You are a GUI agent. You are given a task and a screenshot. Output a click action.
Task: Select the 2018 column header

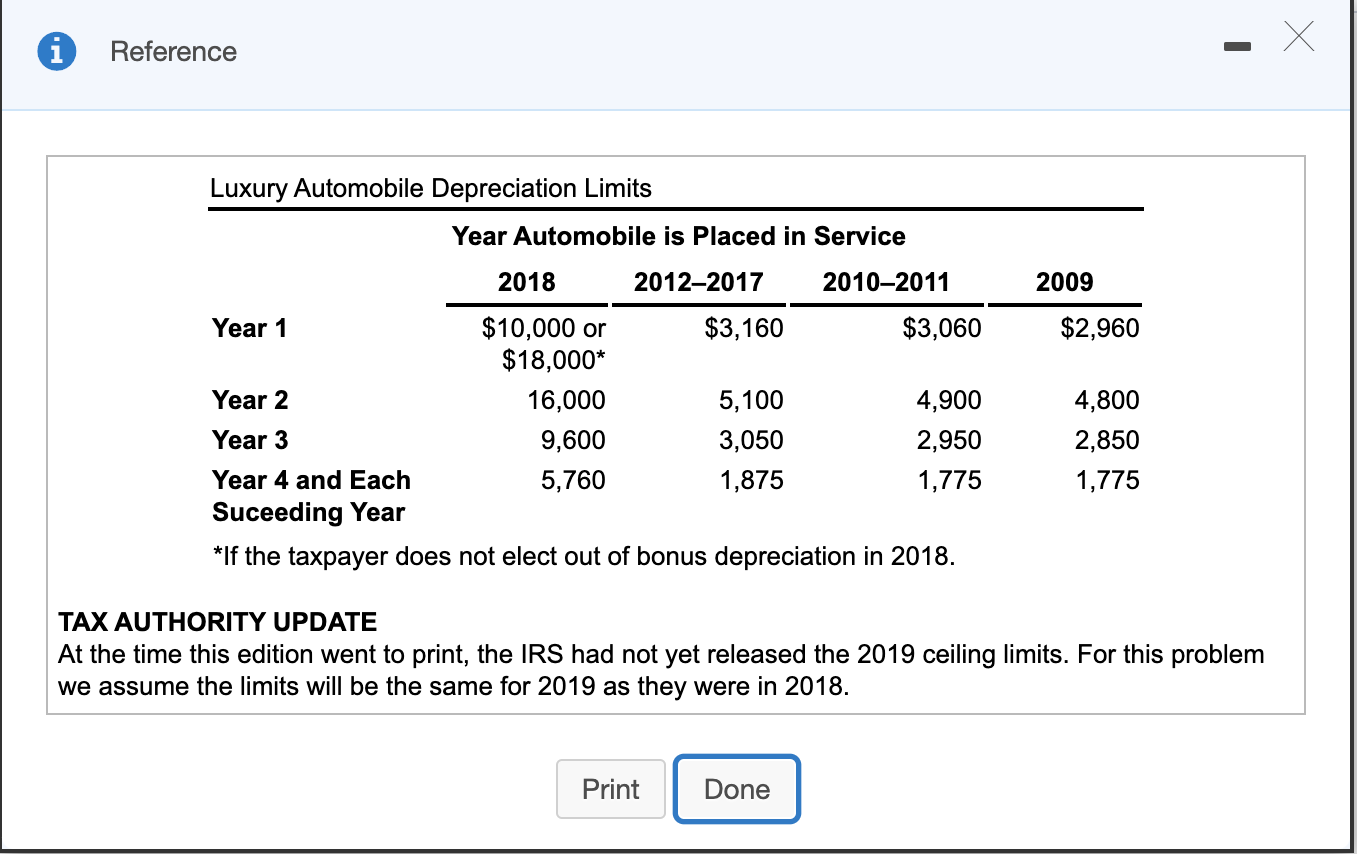point(525,282)
